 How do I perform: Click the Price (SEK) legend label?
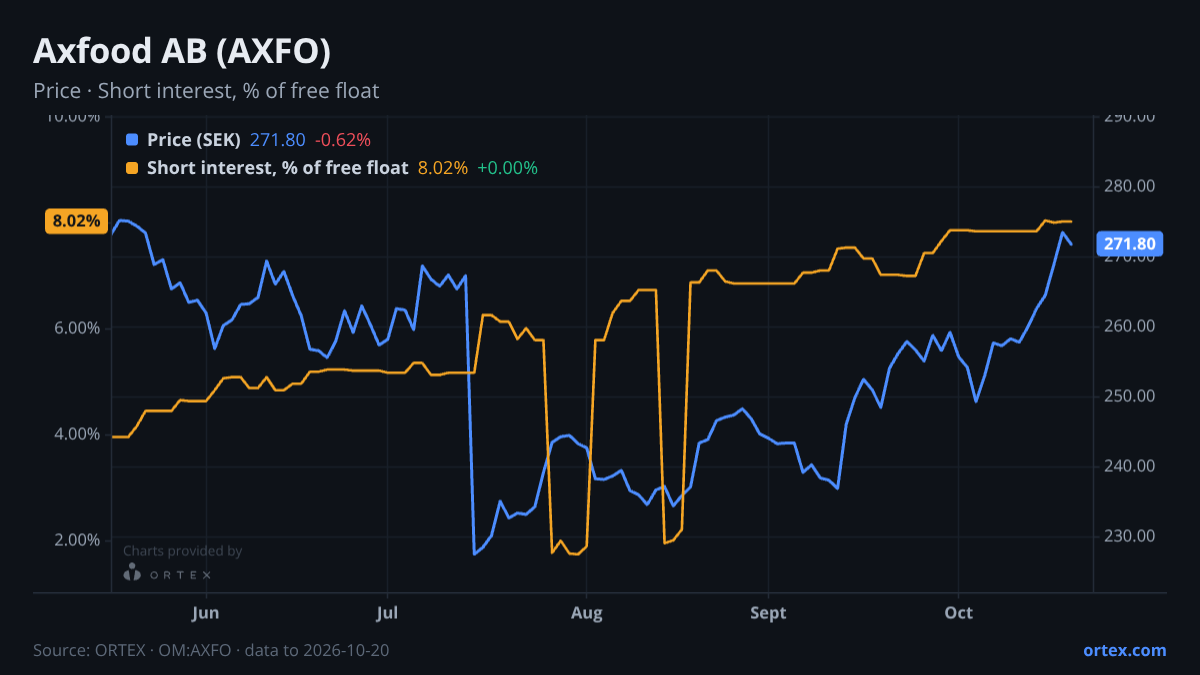point(194,140)
